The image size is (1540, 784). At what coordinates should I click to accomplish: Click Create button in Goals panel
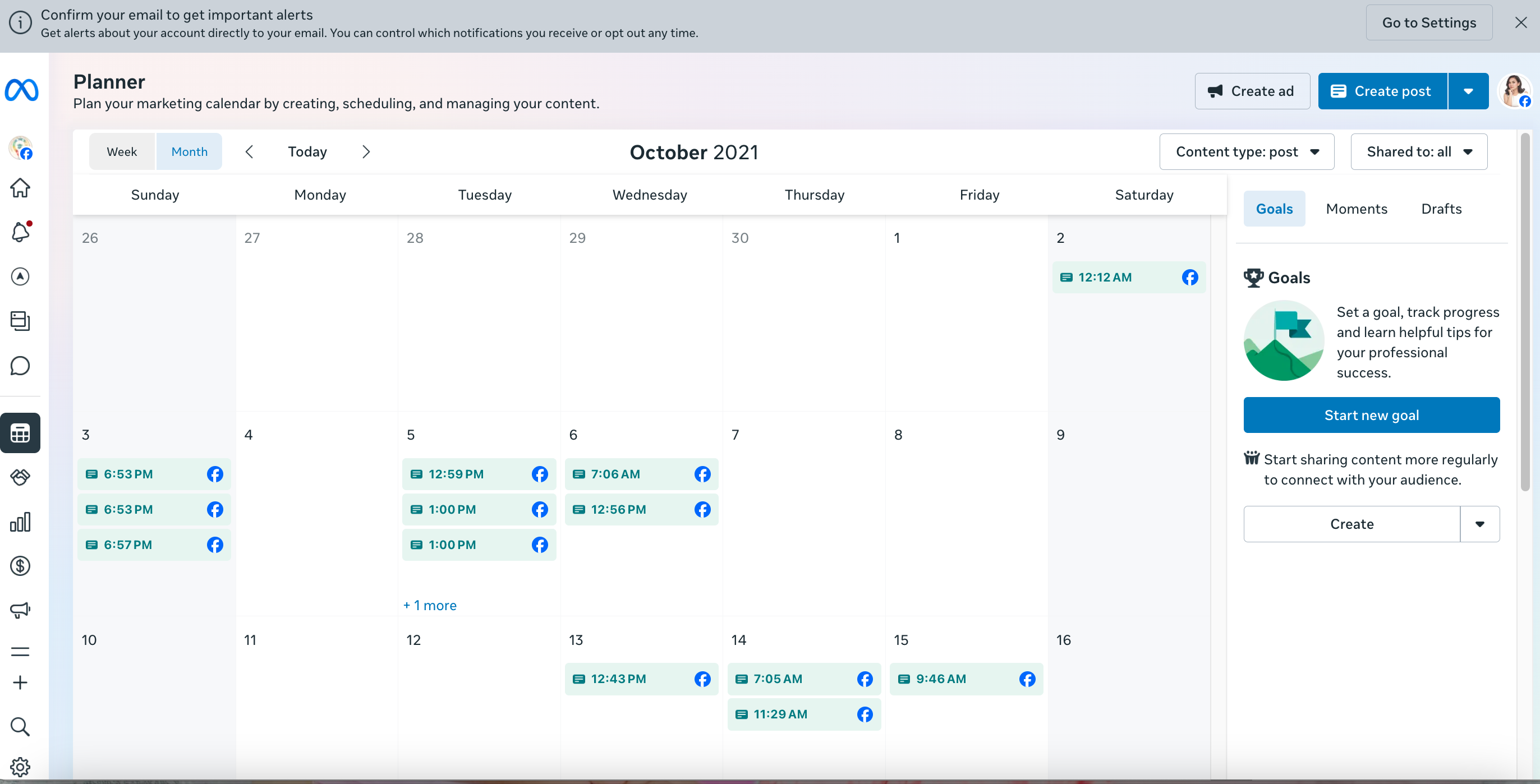click(1351, 524)
